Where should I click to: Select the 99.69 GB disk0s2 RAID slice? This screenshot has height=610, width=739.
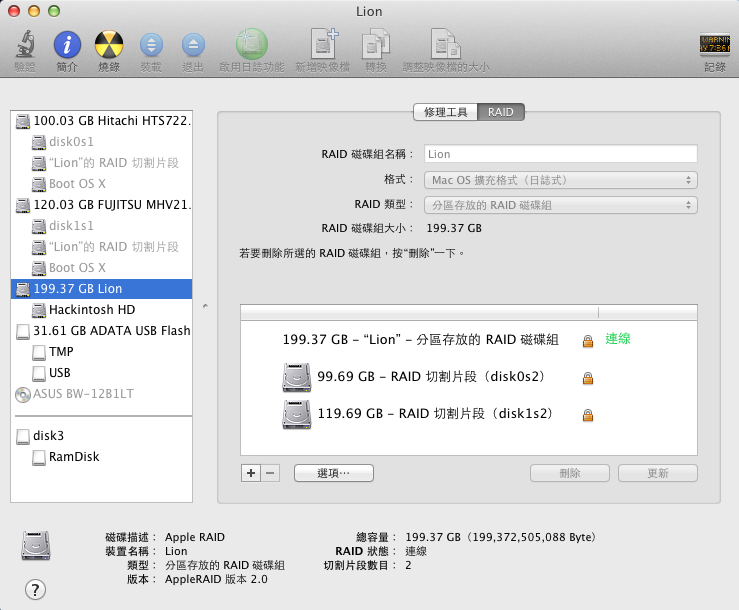[468, 377]
